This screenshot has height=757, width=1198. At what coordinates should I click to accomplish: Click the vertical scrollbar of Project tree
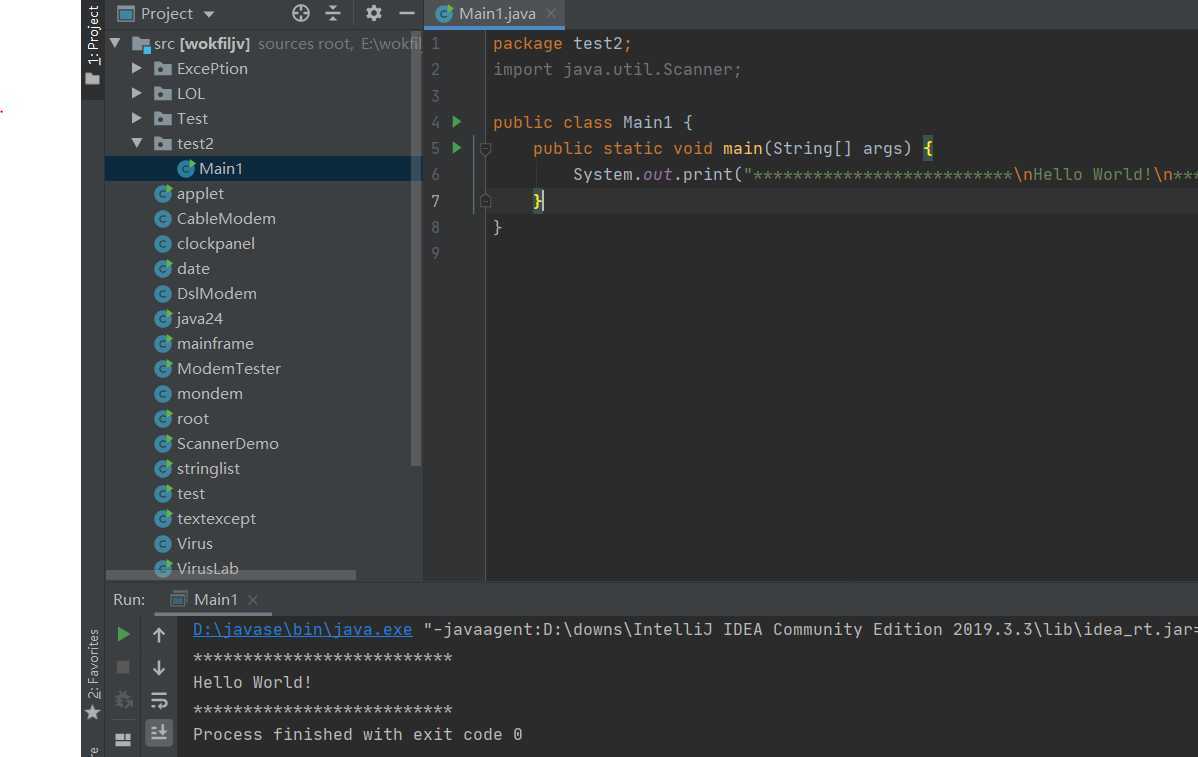point(416,248)
